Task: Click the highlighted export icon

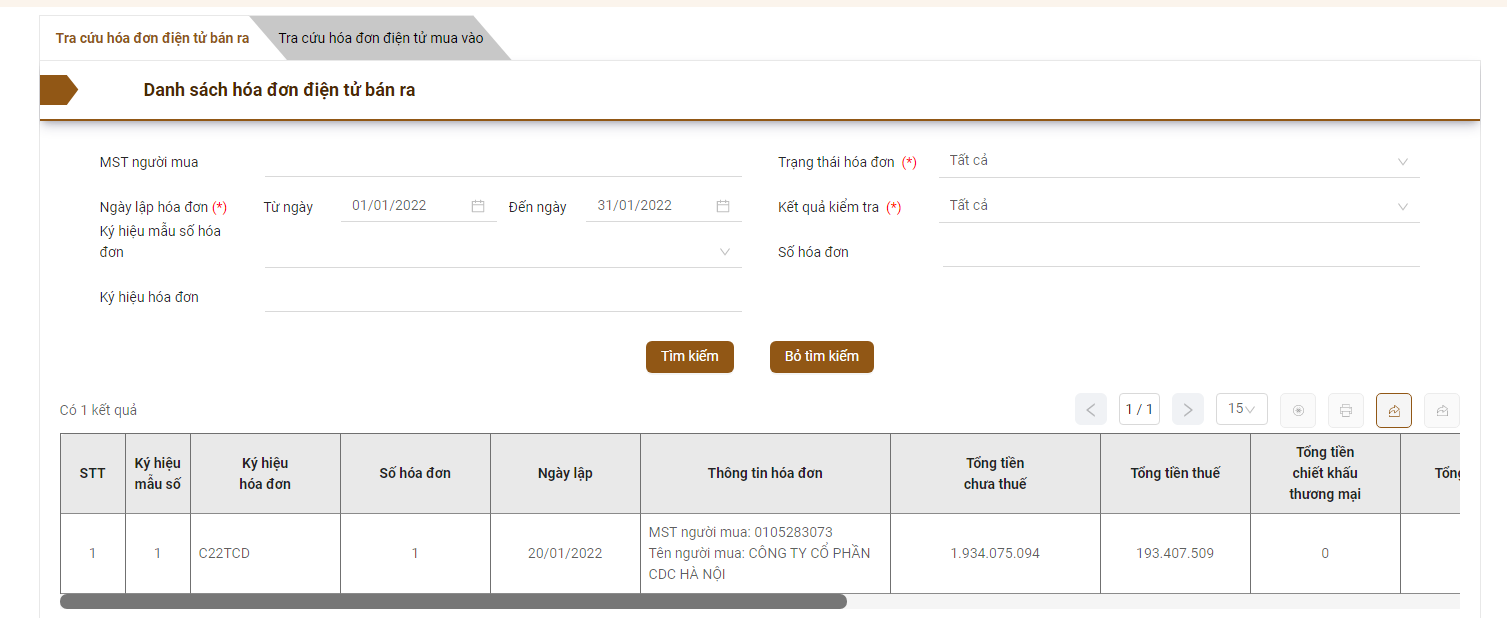Action: tap(1394, 410)
